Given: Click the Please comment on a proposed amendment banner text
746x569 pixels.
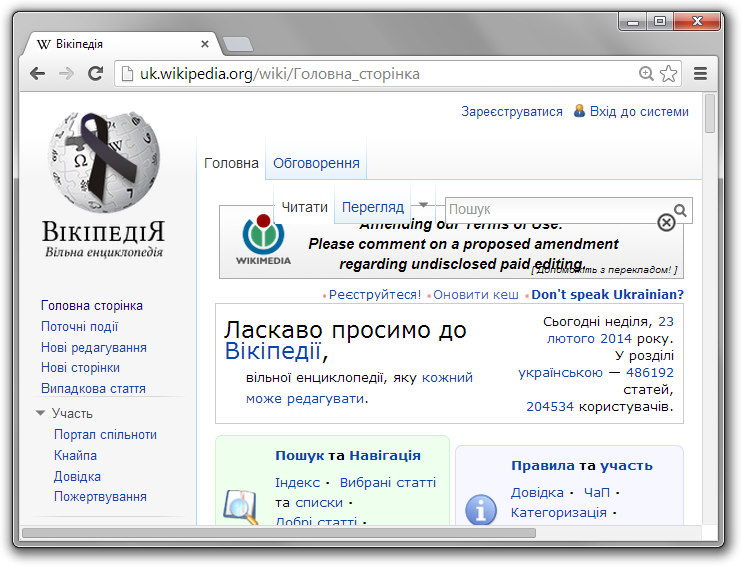Looking at the screenshot, I should tap(463, 244).
